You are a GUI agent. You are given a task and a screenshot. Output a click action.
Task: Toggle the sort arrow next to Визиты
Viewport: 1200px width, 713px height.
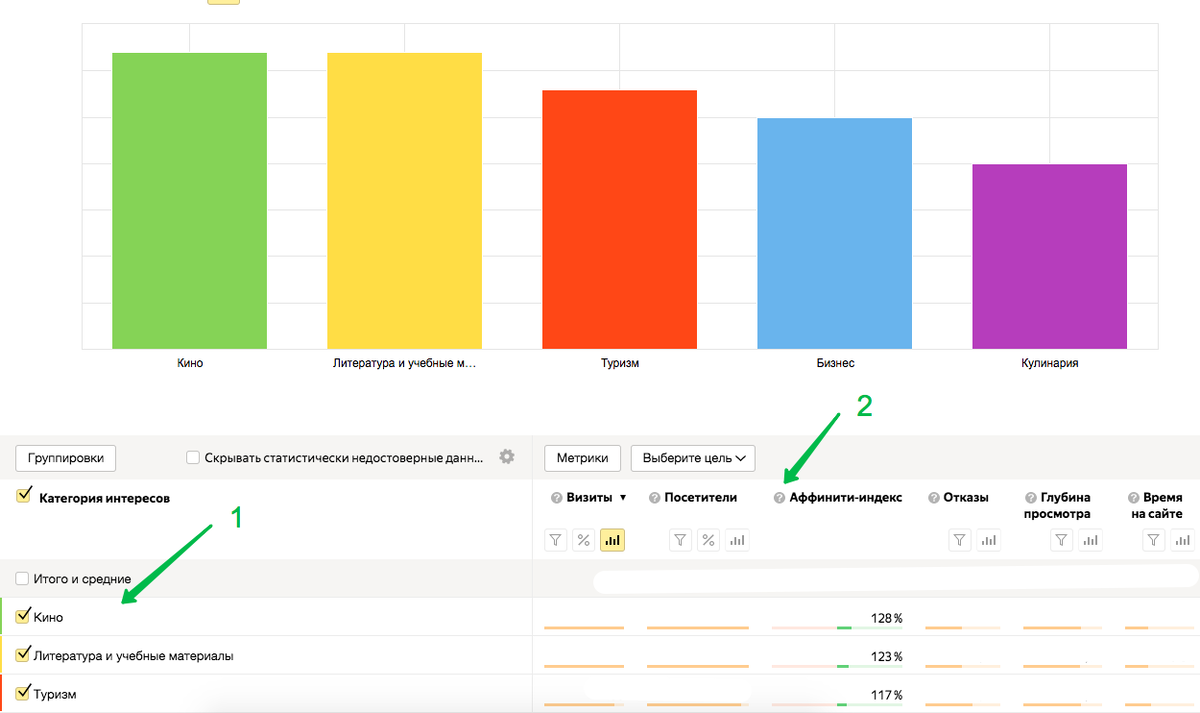(624, 498)
